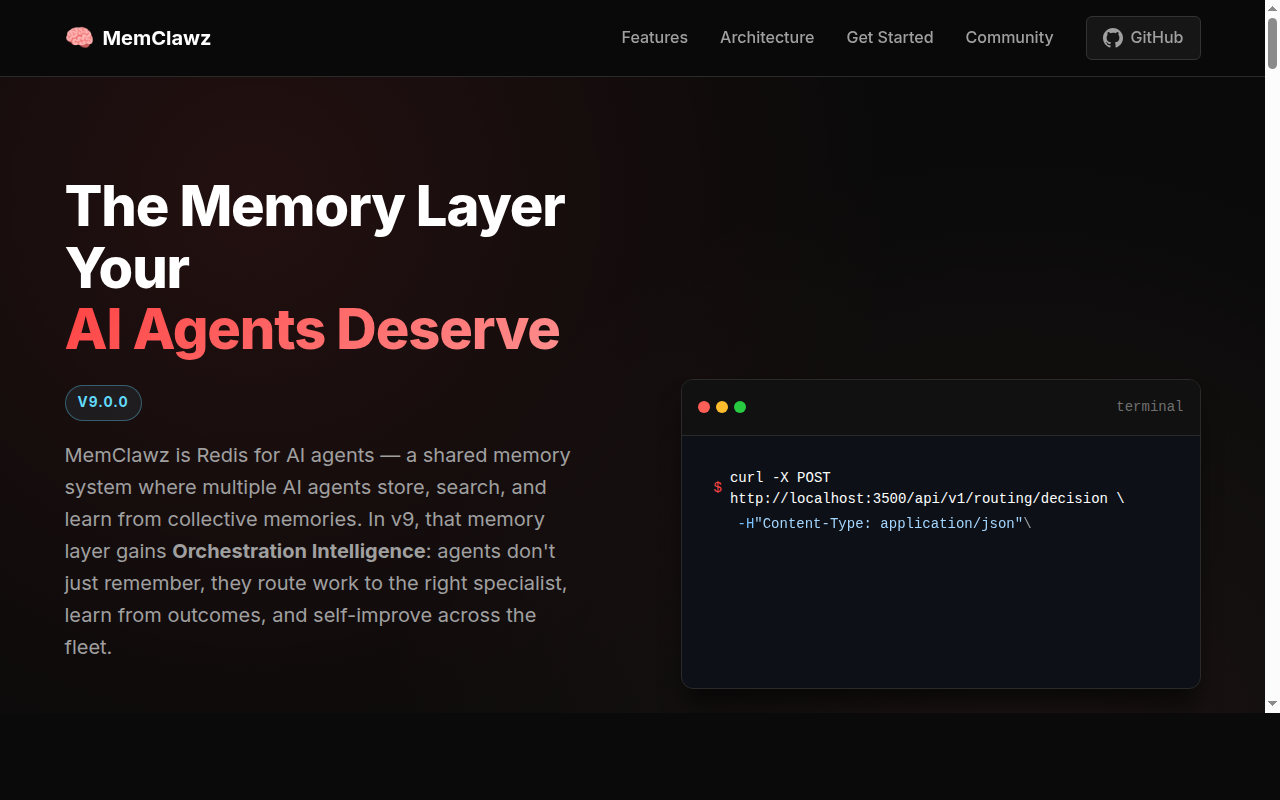Click the 'AI Agents Deserve' heading
This screenshot has width=1280, height=800.
coord(312,329)
